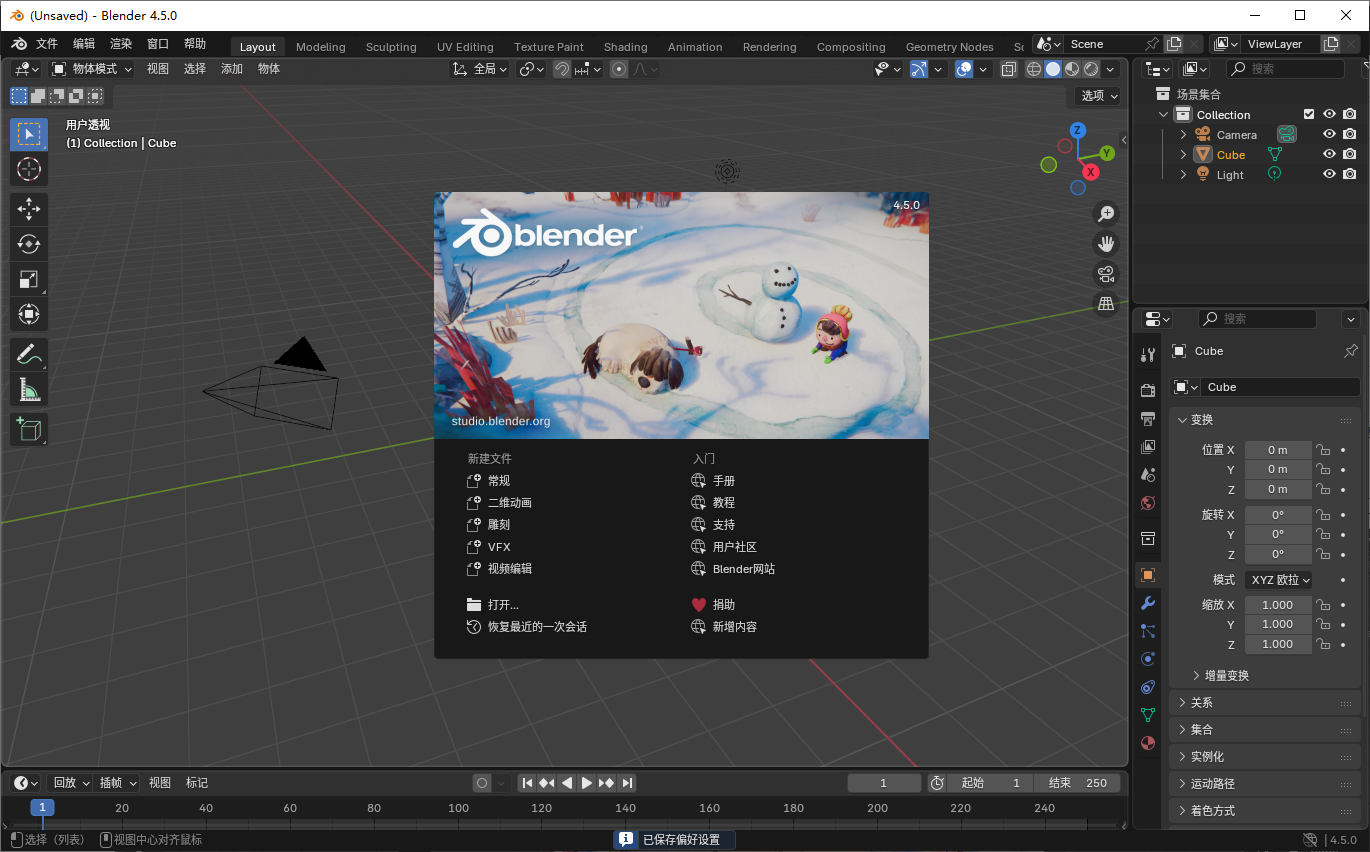Hide the Camera in viewport via eye icon
The width and height of the screenshot is (1370, 852).
[1329, 134]
